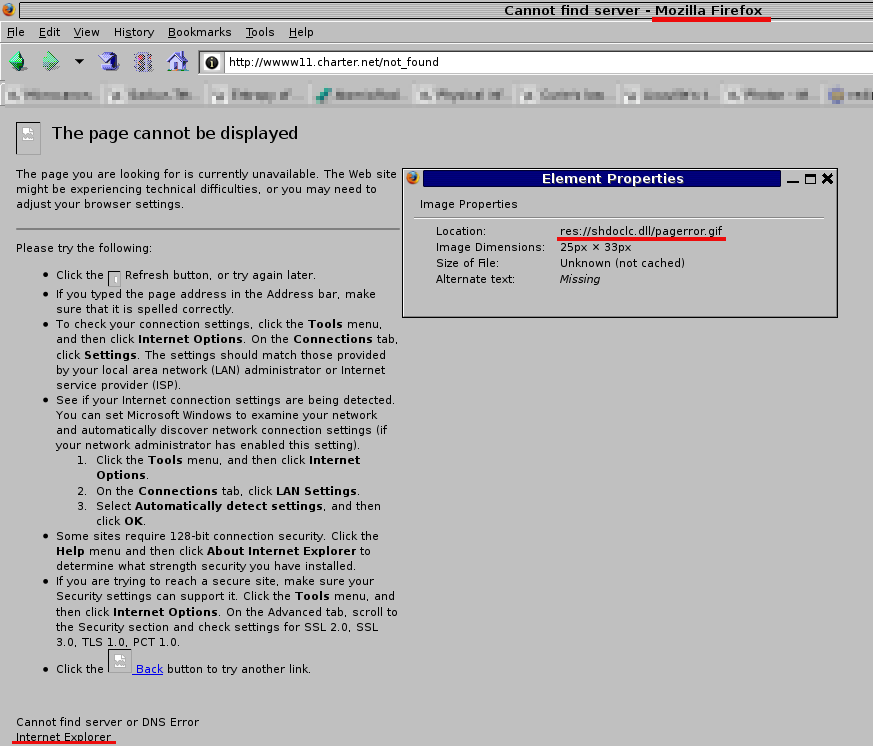Click the italic 'Missing' alternate text value

pyautogui.click(x=580, y=279)
